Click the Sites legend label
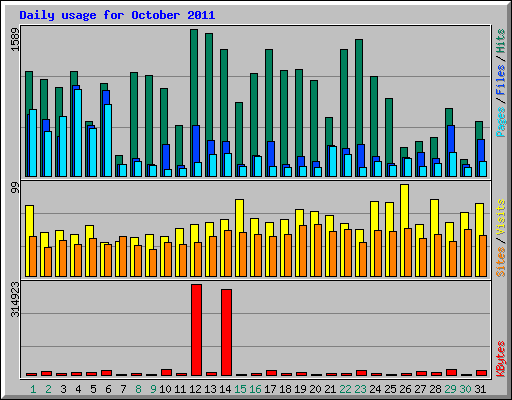 (501, 262)
